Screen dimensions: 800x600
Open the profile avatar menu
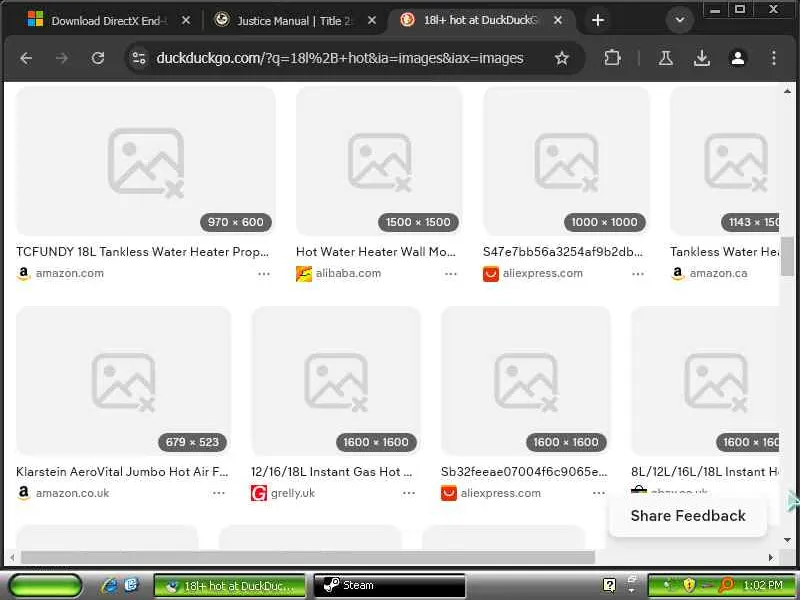point(738,58)
